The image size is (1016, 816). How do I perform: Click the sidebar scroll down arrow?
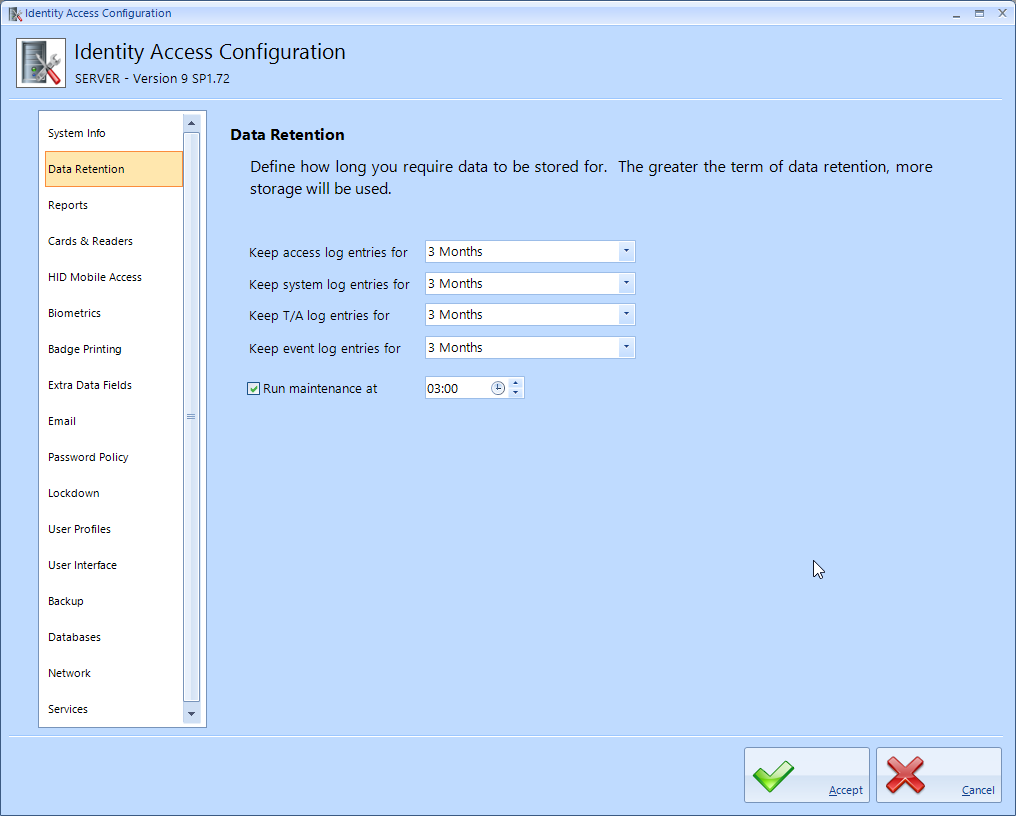coord(191,714)
